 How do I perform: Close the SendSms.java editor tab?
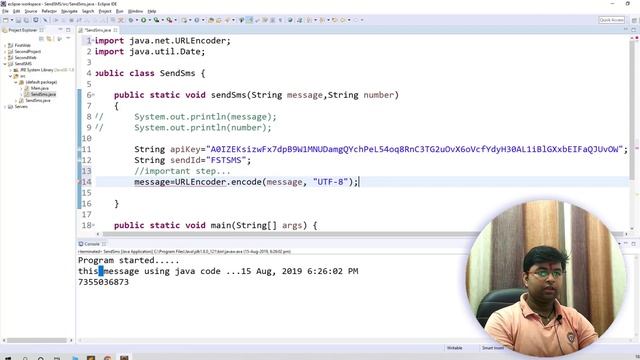[x=116, y=30]
